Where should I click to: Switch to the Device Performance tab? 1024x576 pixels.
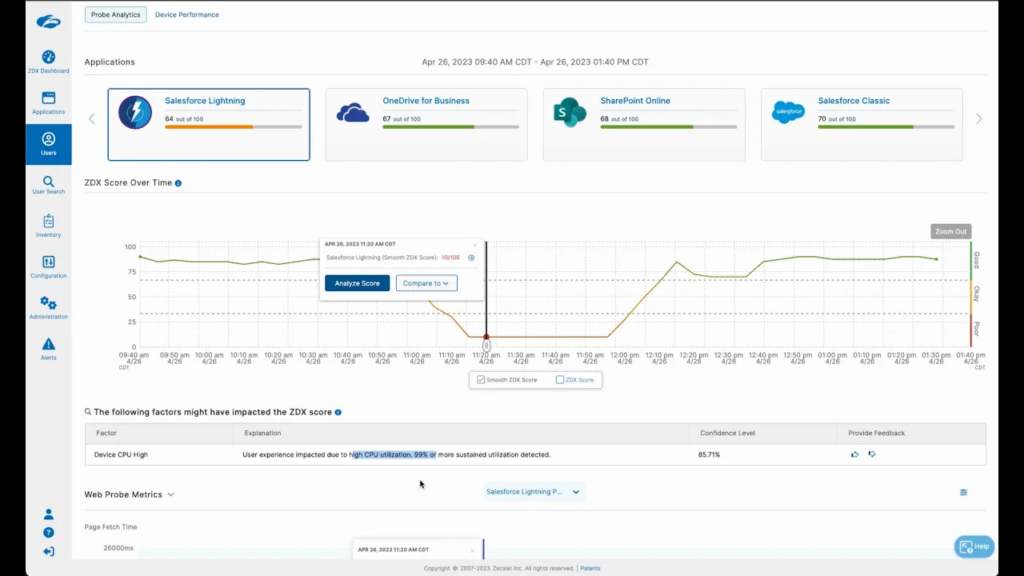tap(187, 14)
